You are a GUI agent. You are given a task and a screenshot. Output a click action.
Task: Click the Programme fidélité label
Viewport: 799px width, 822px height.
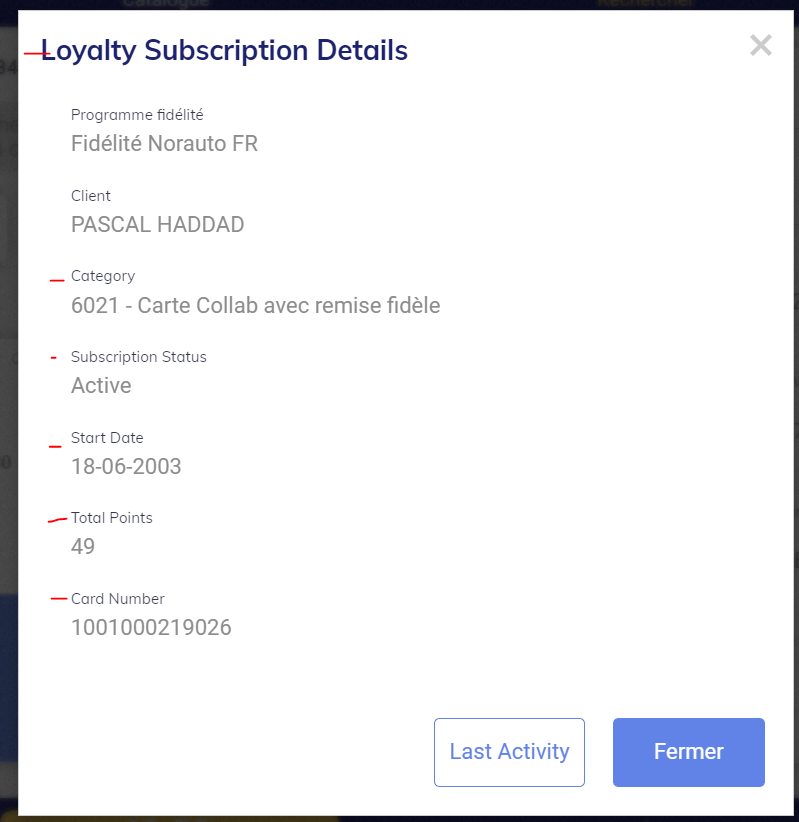[x=137, y=115]
